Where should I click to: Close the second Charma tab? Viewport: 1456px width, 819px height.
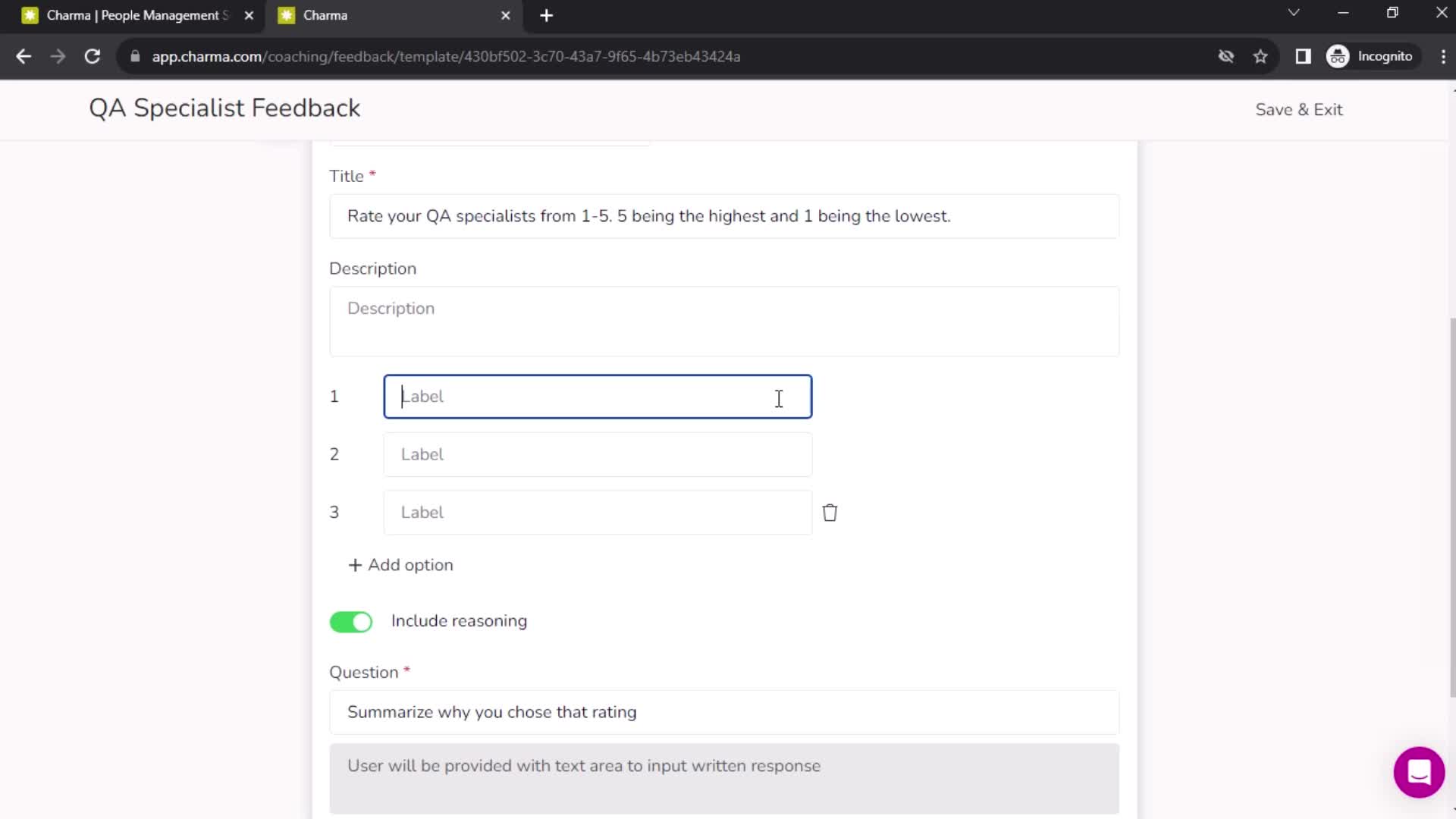click(506, 15)
